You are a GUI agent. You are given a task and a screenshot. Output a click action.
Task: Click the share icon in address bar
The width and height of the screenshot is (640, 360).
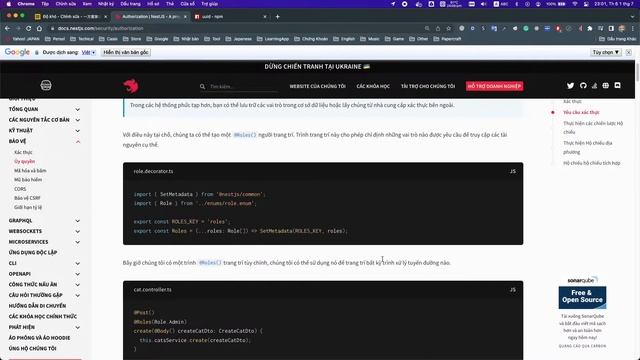click(x=438, y=28)
